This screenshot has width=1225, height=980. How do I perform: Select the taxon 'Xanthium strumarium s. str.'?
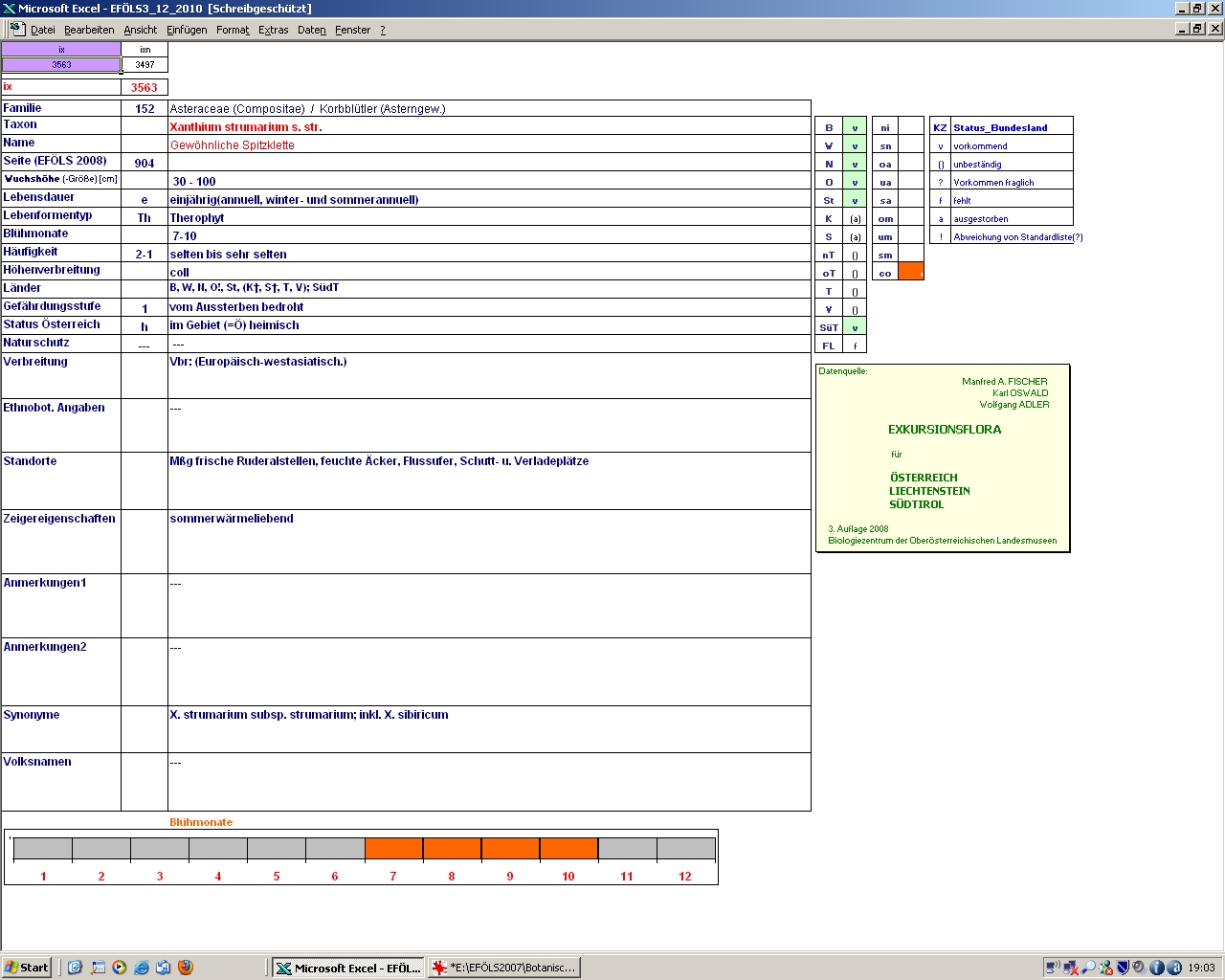click(246, 127)
